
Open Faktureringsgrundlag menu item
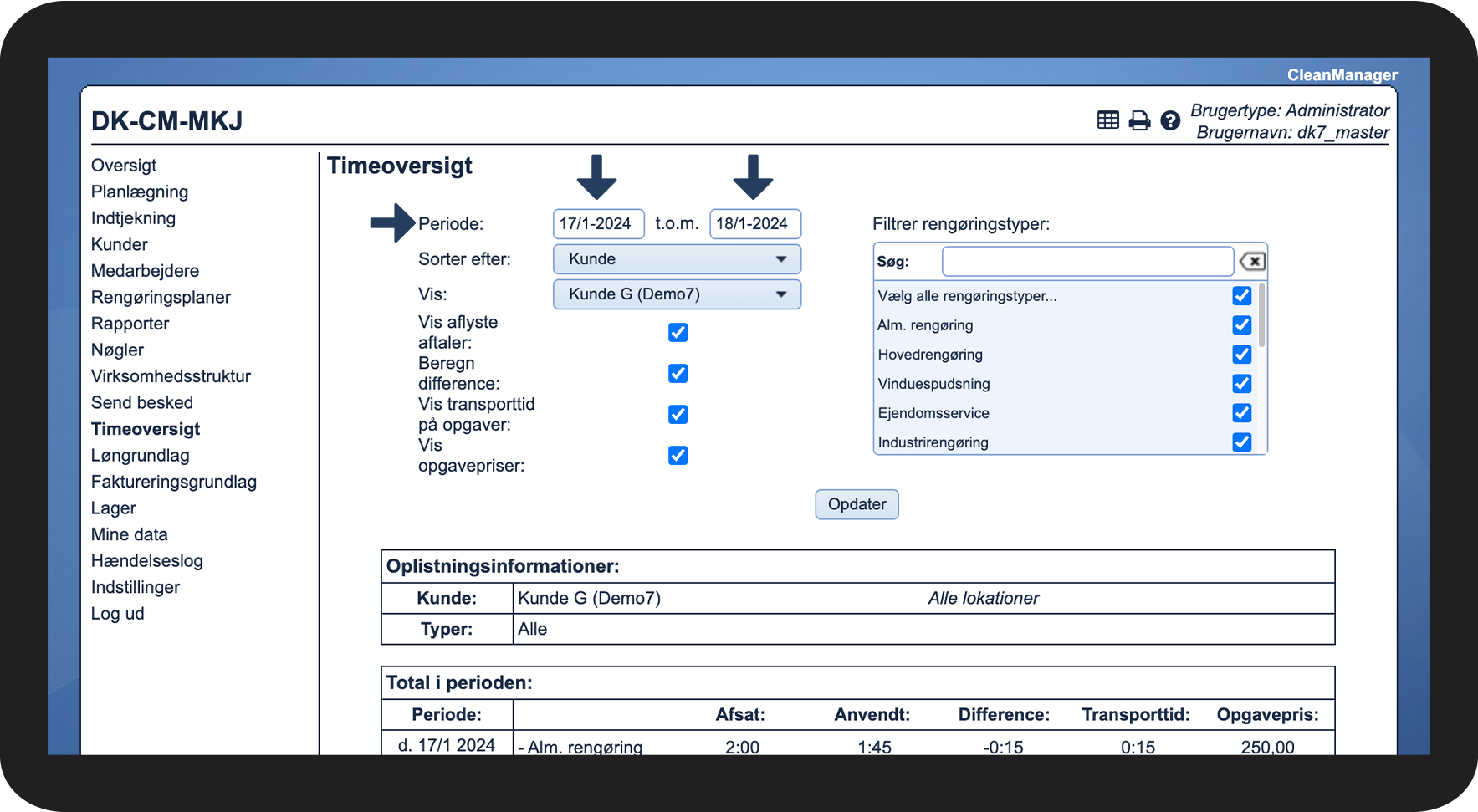[174, 482]
